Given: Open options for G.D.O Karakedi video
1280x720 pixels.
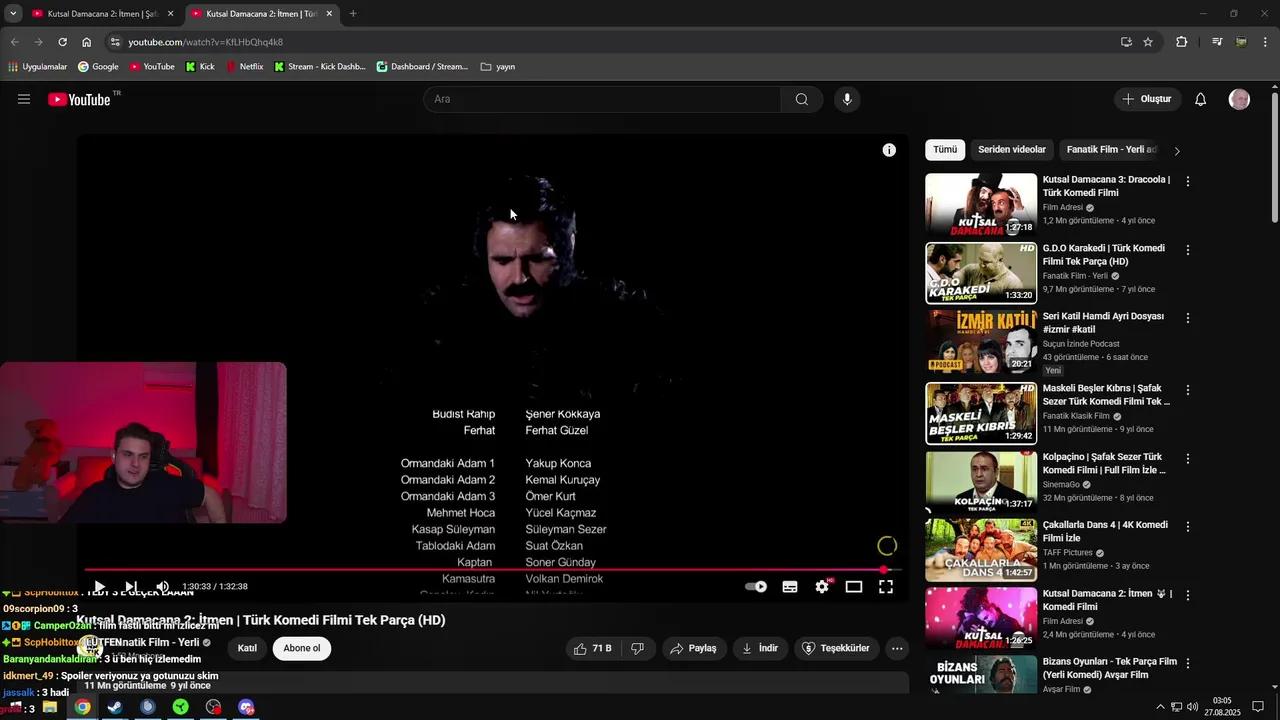Looking at the screenshot, I should tap(1188, 250).
